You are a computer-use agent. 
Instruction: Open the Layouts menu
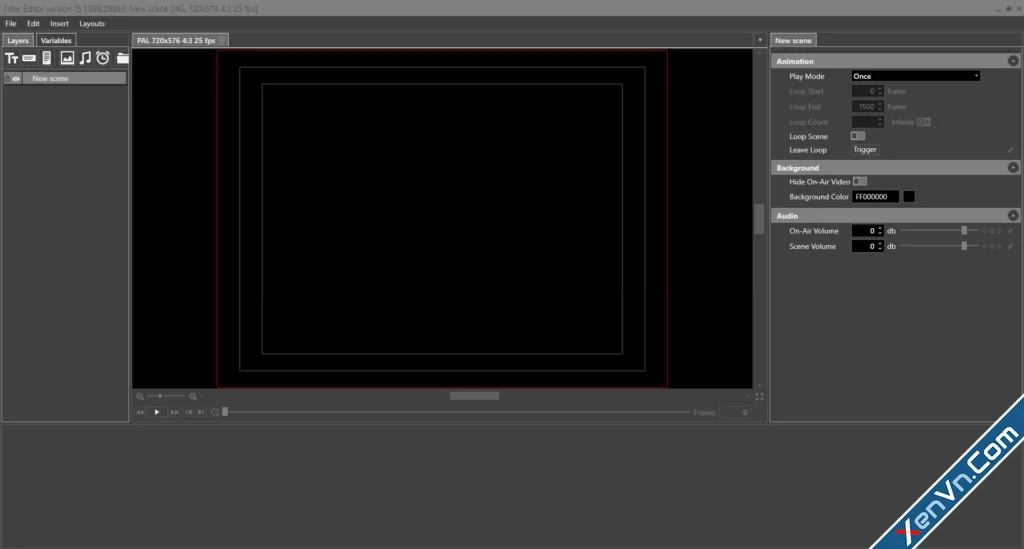tap(91, 24)
